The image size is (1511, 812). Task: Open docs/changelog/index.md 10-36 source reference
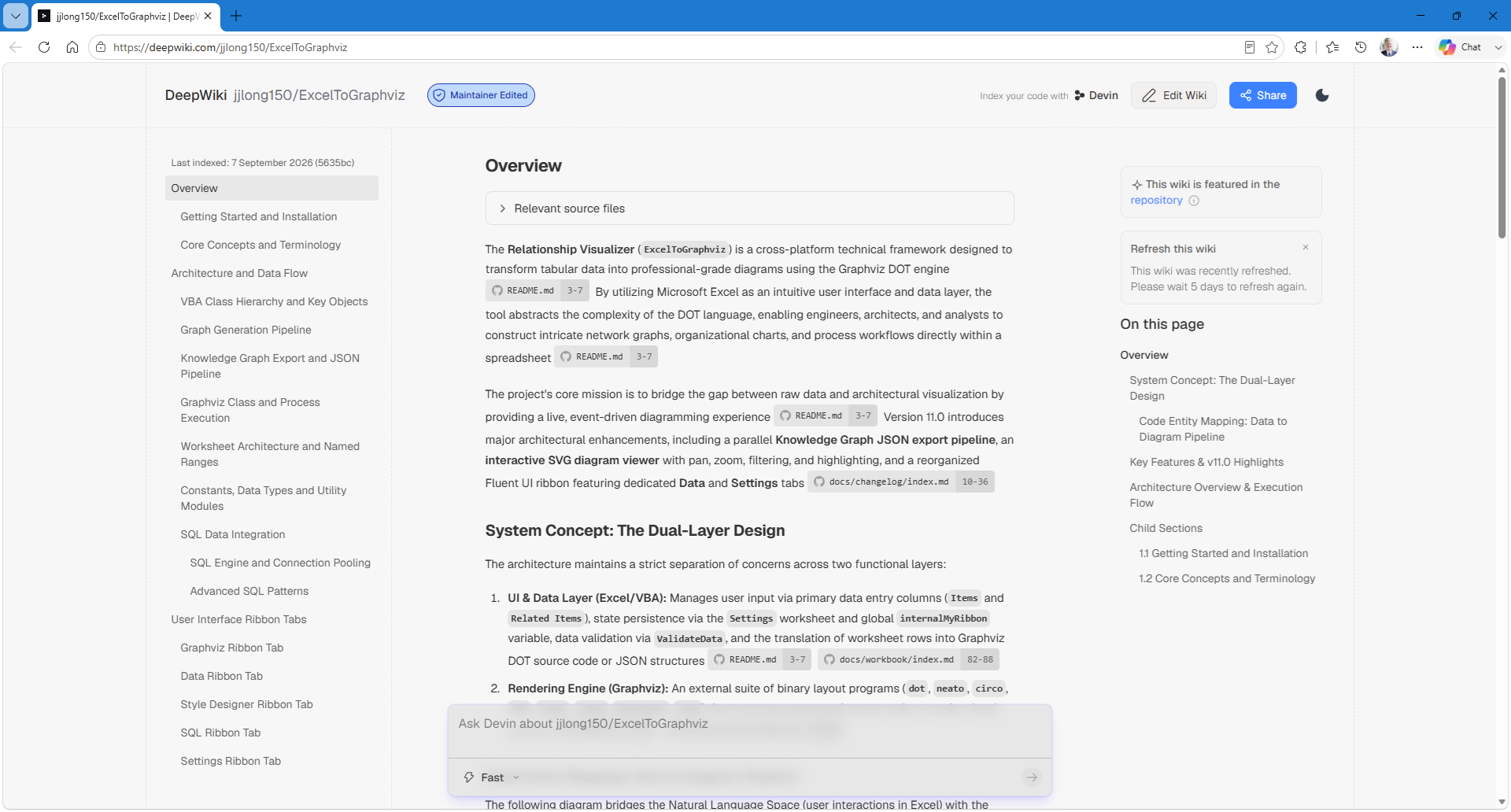click(901, 482)
